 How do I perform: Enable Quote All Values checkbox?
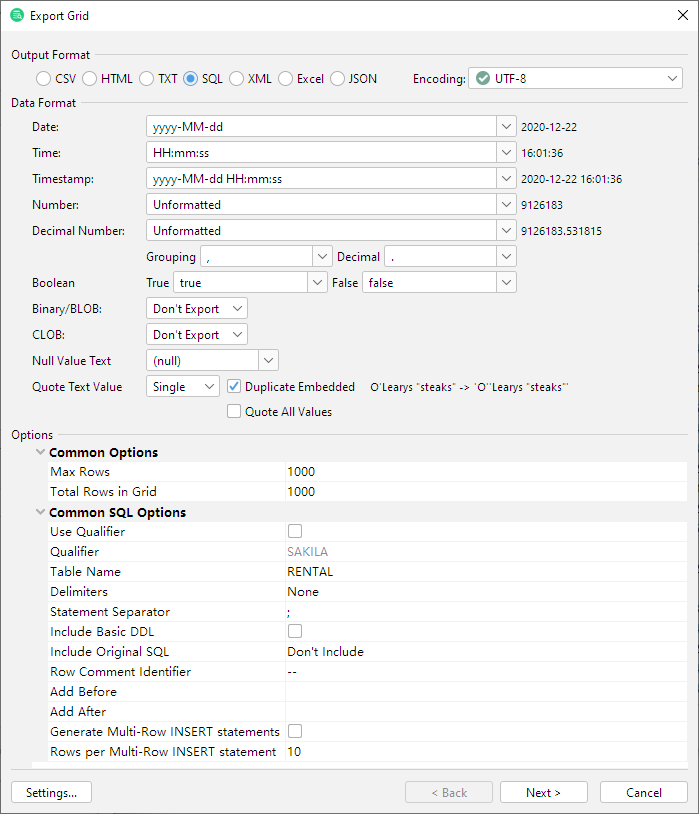[x=234, y=411]
